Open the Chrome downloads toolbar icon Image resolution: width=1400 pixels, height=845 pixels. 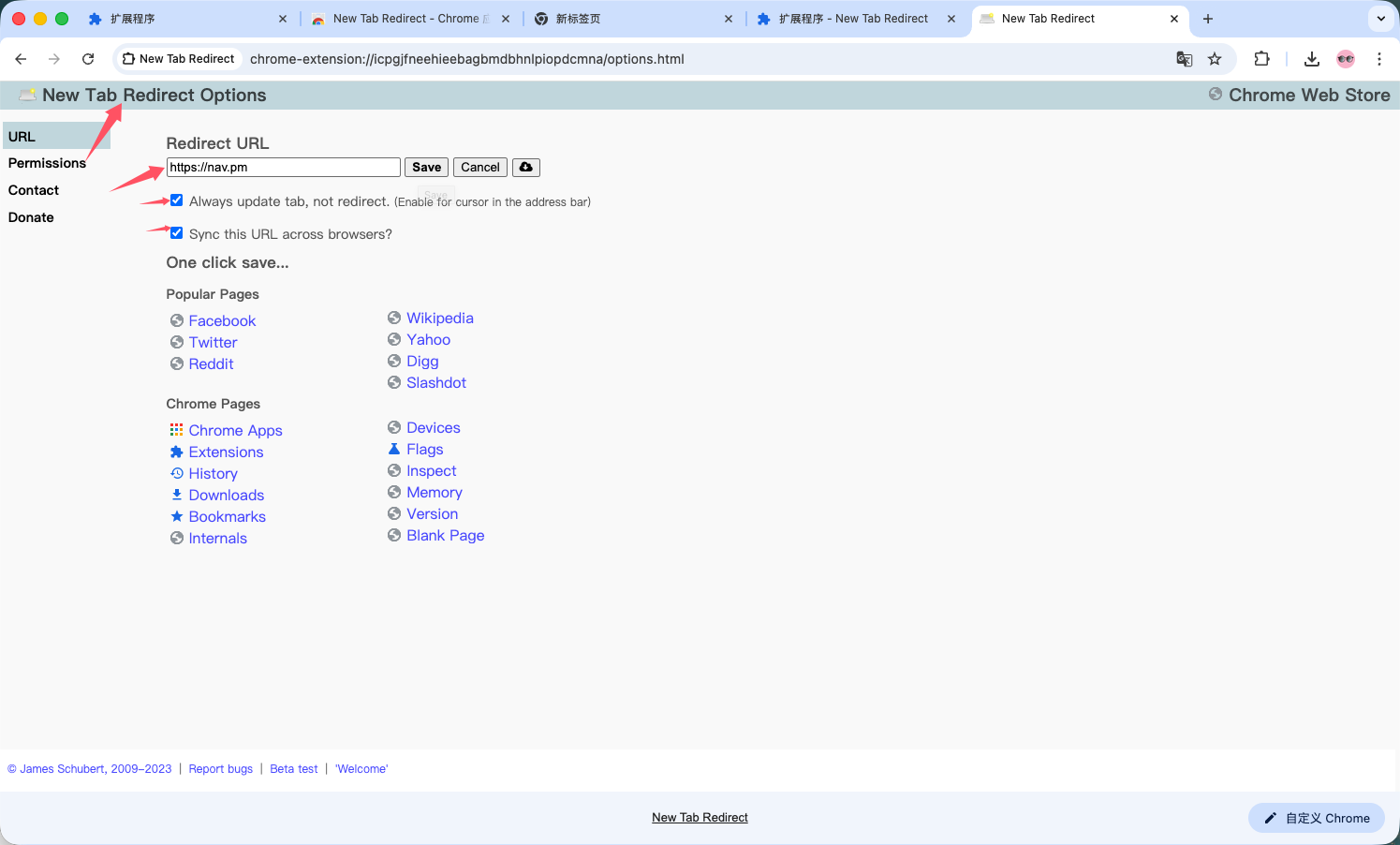click(1312, 59)
